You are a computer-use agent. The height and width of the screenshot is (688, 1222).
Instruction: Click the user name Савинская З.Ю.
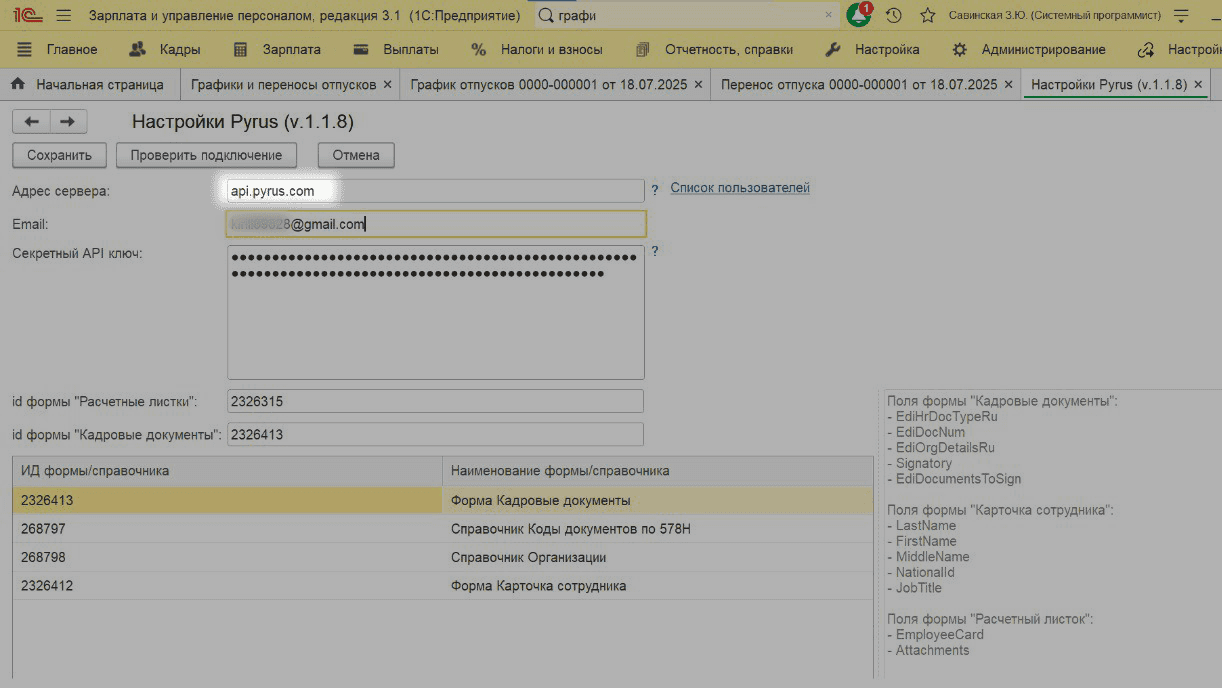coord(1055,15)
